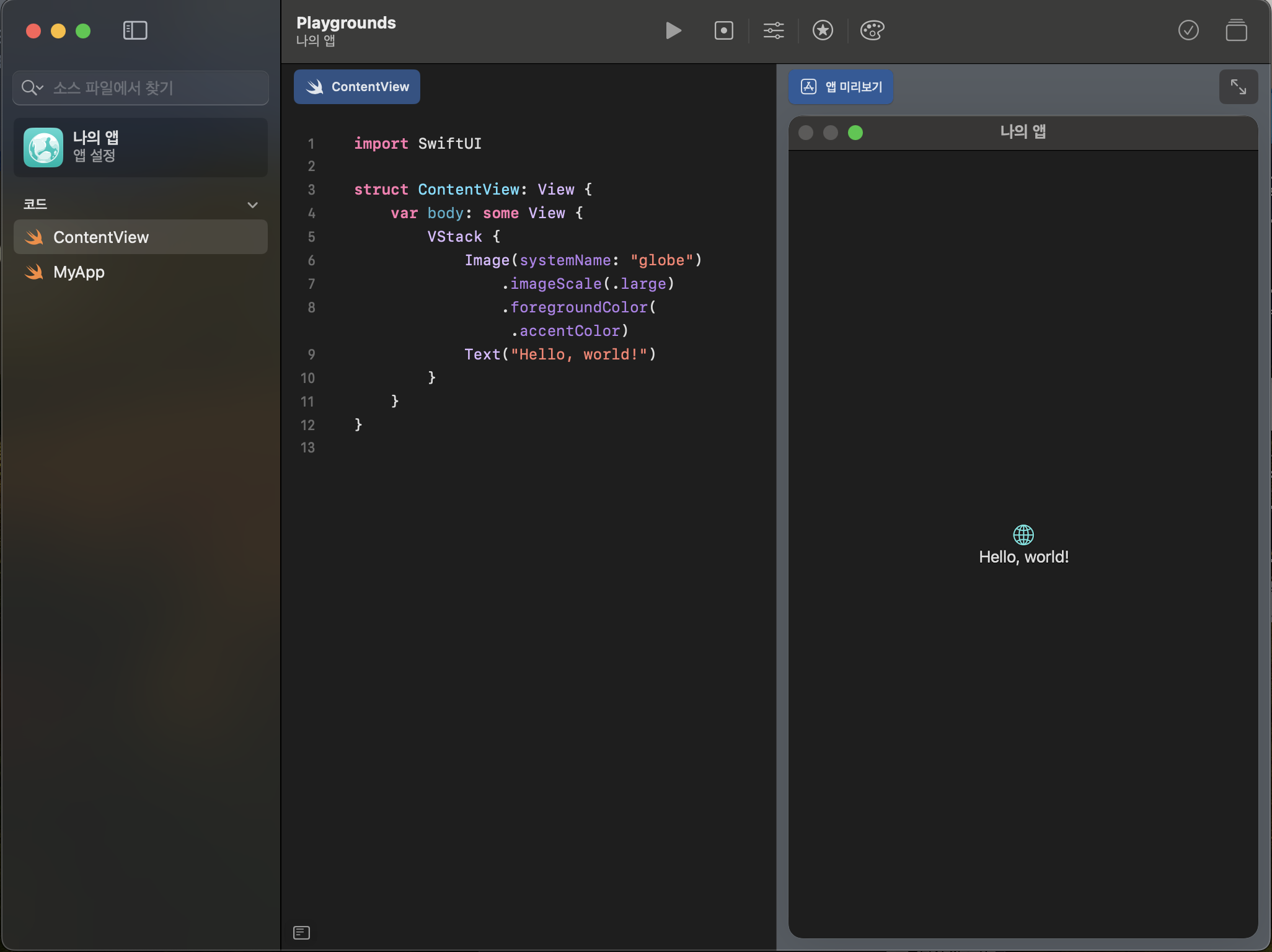
Task: Select the 앱 미리보기 preview tab
Action: tap(841, 87)
